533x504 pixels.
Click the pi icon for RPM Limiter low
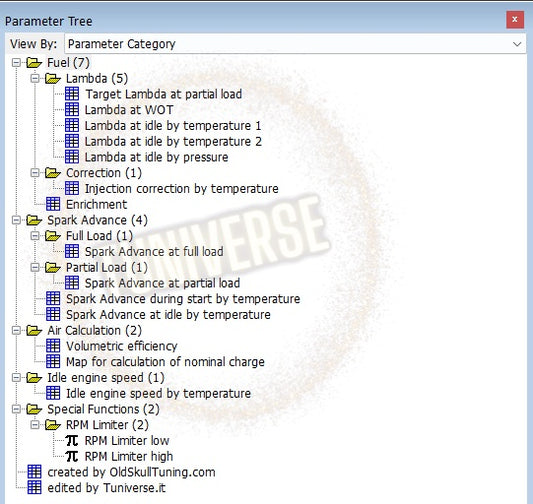click(x=72, y=440)
